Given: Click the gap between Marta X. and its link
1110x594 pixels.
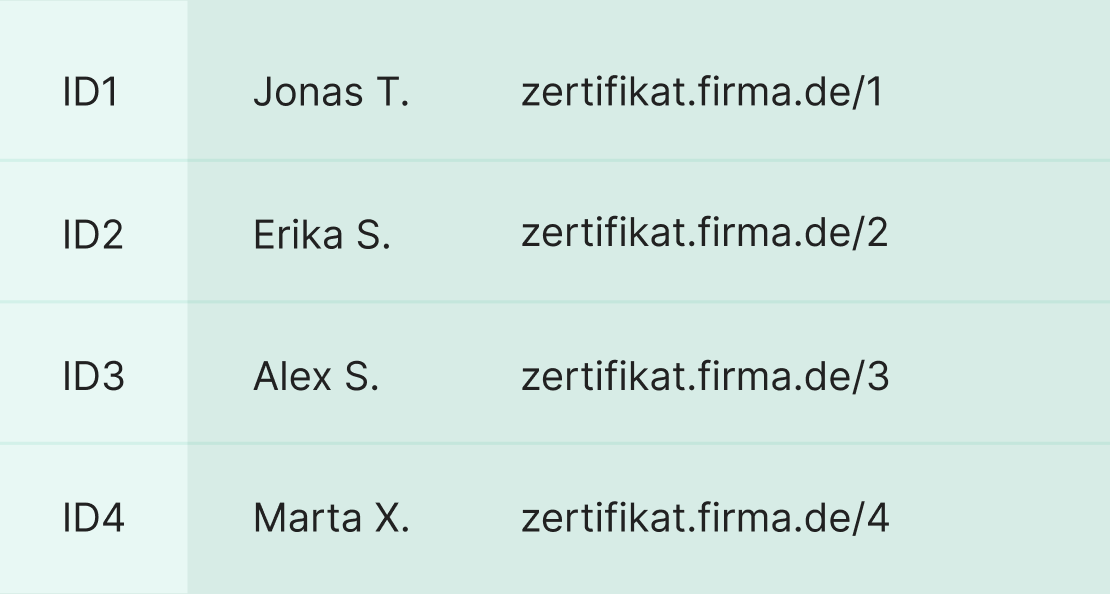Looking at the screenshot, I should pyautogui.click(x=465, y=520).
